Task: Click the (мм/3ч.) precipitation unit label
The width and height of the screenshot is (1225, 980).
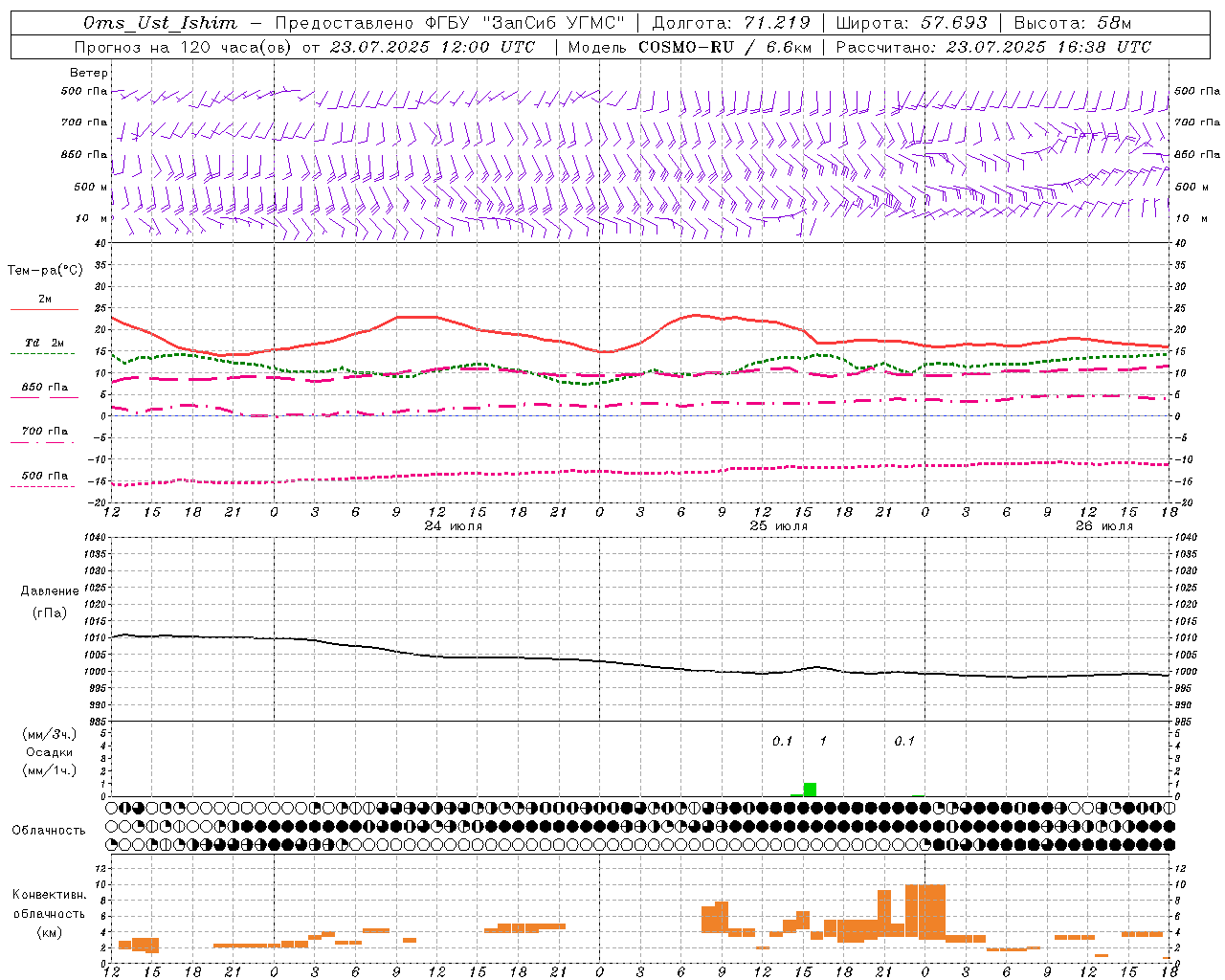Action: click(x=49, y=735)
